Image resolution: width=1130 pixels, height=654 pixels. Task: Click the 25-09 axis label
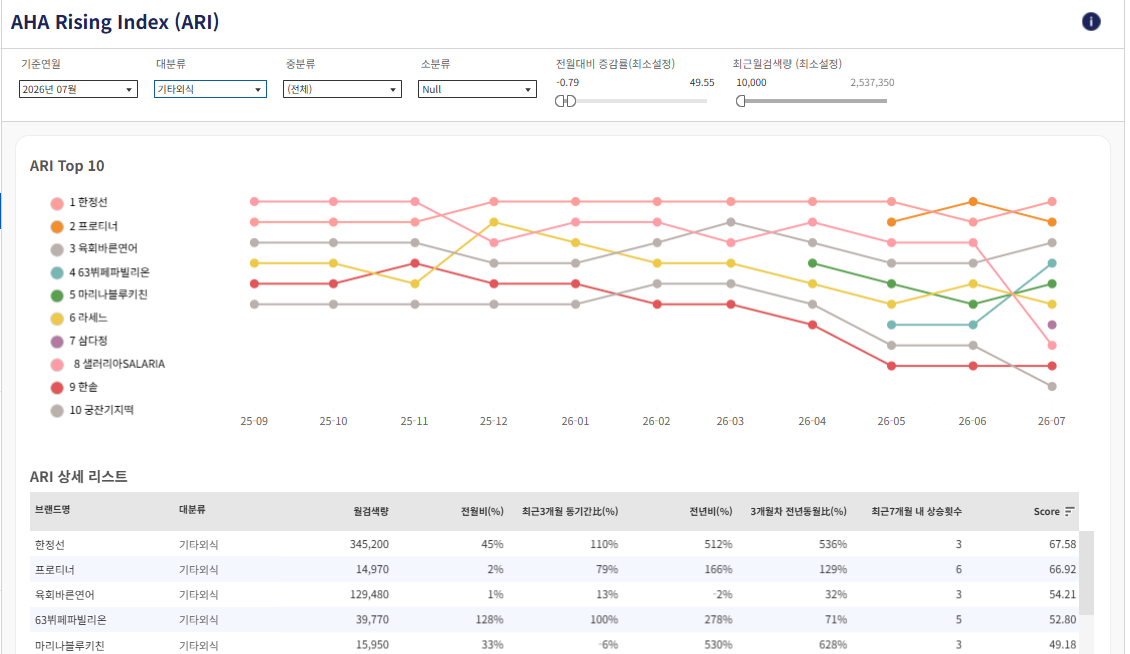[x=254, y=421]
